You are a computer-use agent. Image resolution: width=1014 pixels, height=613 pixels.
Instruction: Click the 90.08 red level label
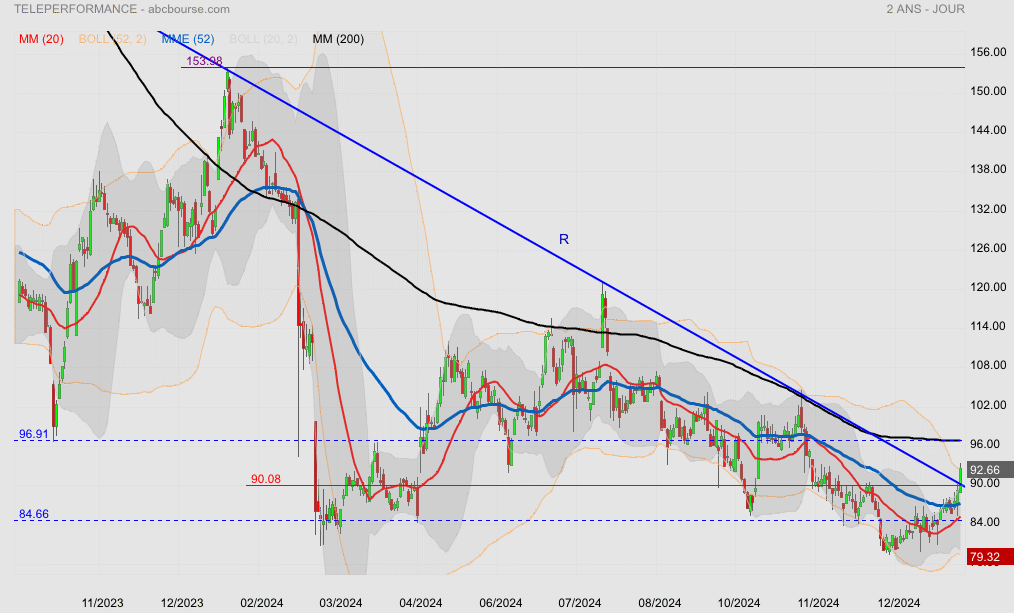coord(266,479)
